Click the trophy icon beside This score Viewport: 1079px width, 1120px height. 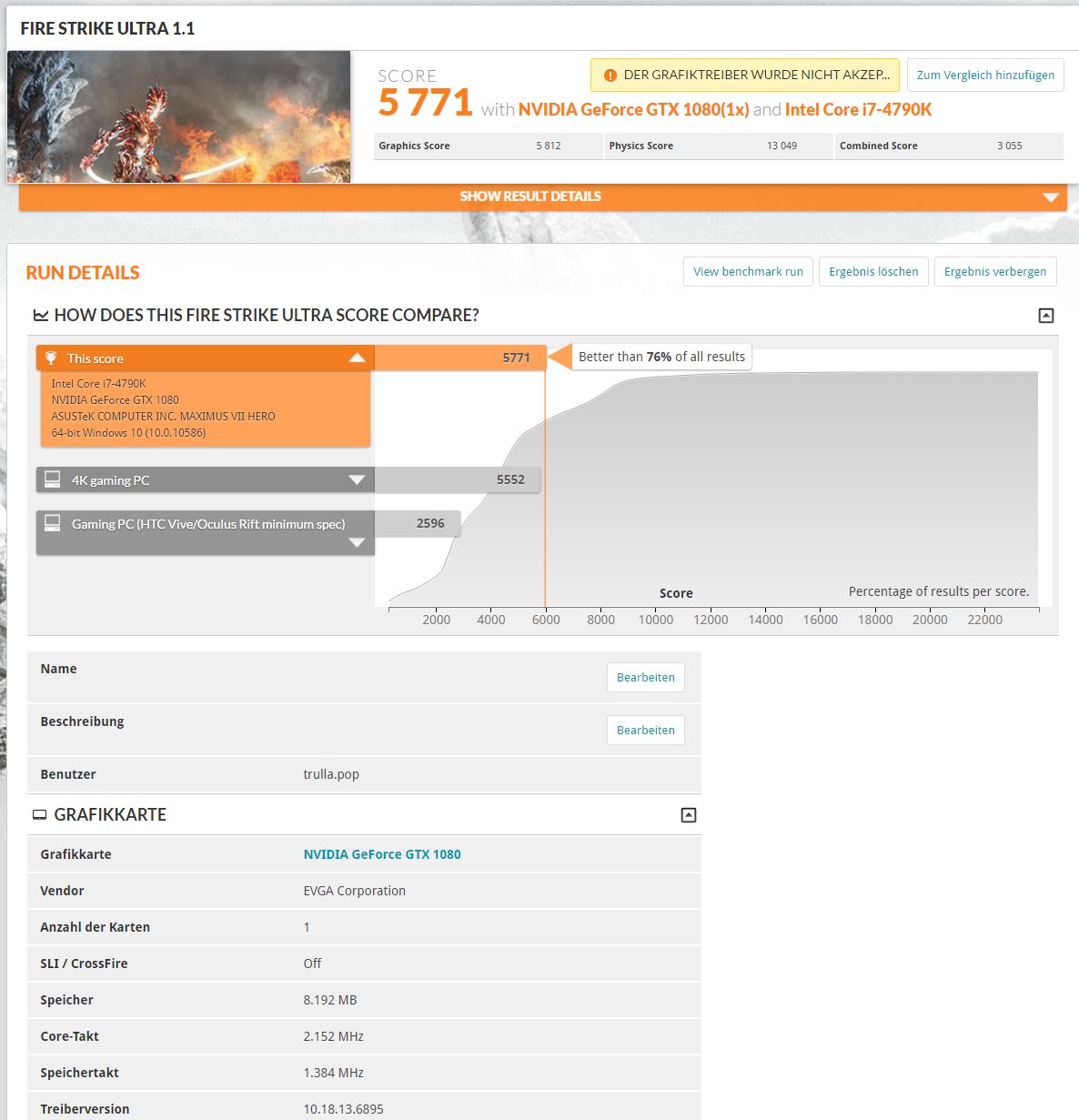pyautogui.click(x=52, y=358)
